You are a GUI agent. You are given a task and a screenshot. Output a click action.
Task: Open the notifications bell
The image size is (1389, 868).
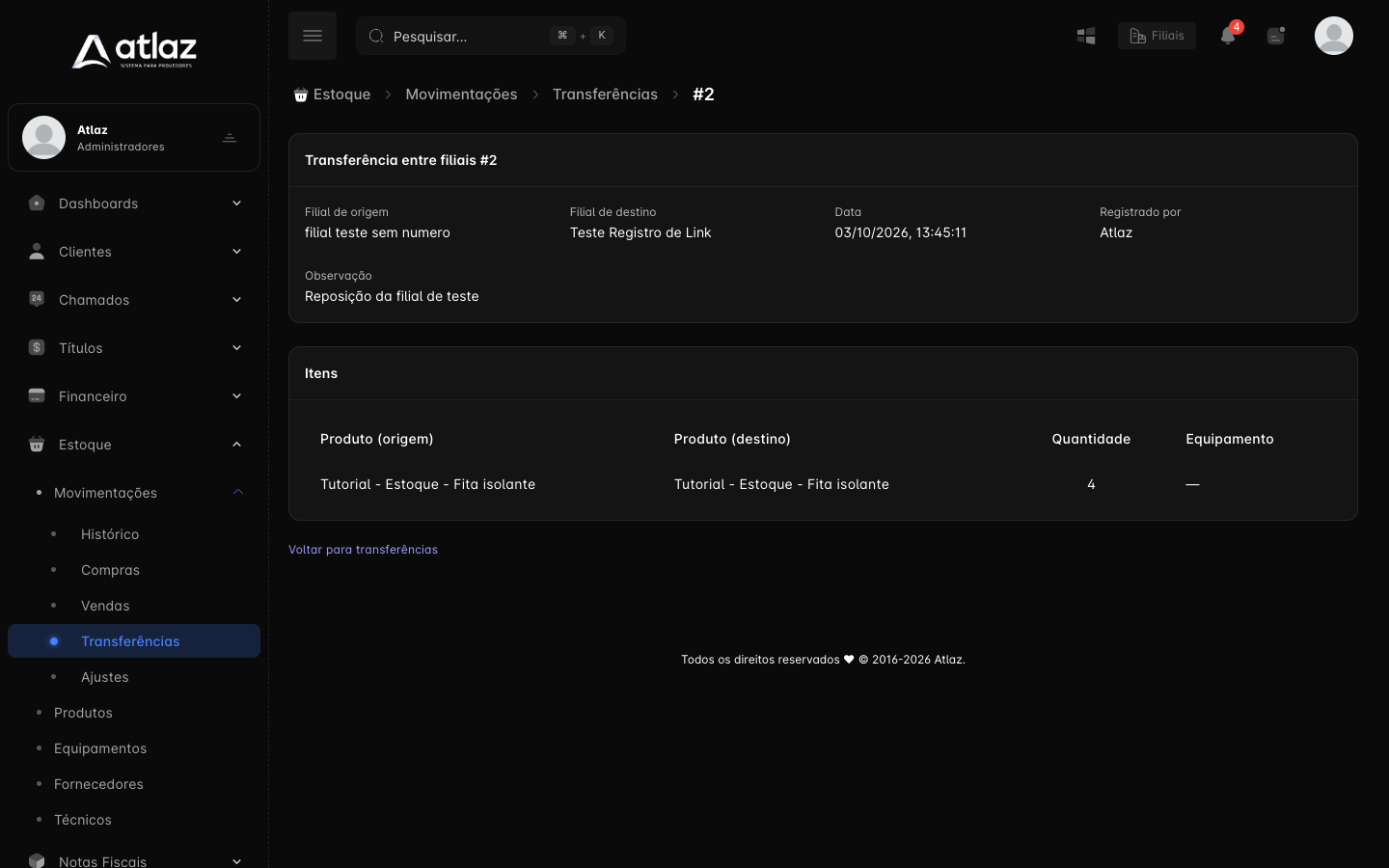point(1228,36)
